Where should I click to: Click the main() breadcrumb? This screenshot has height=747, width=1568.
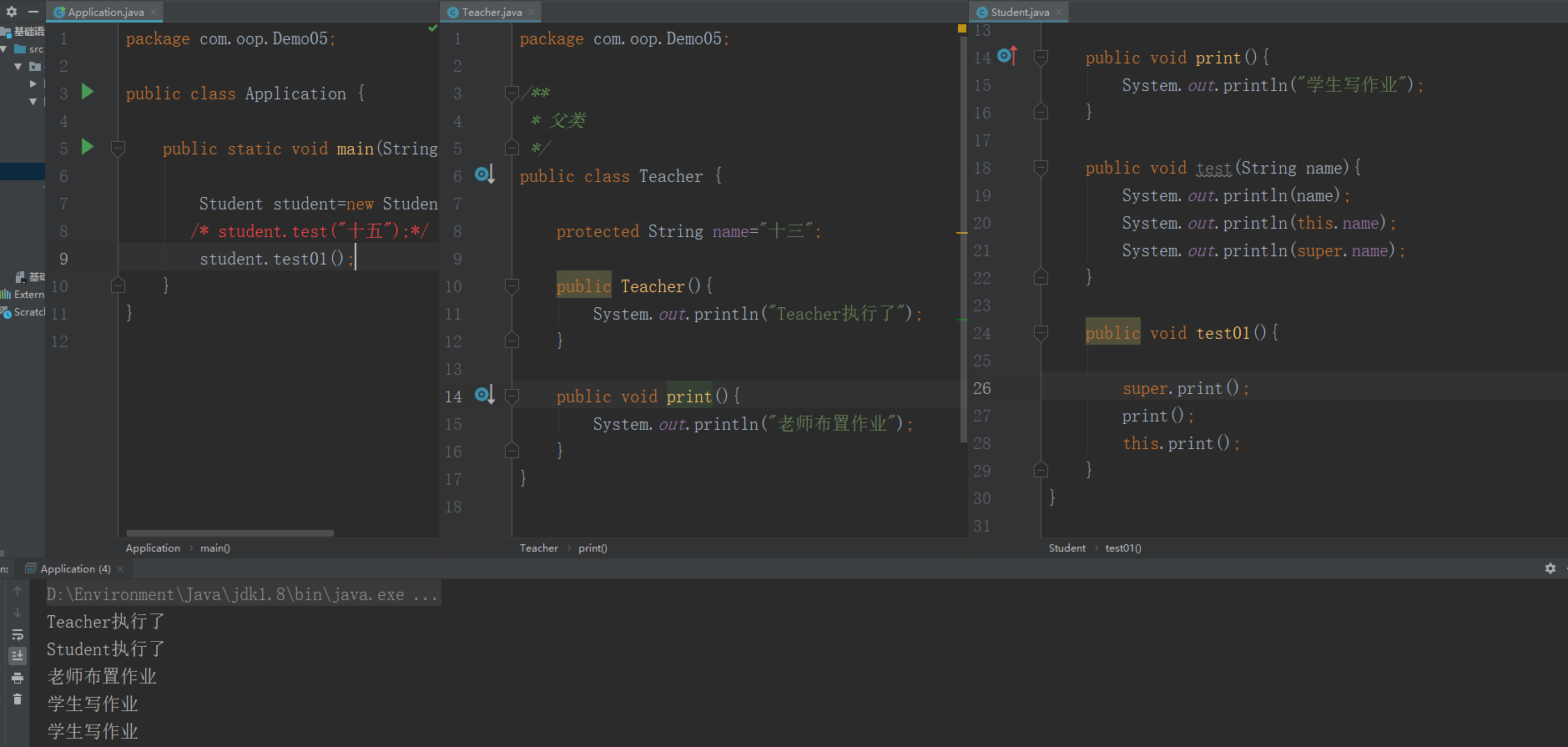coord(215,548)
